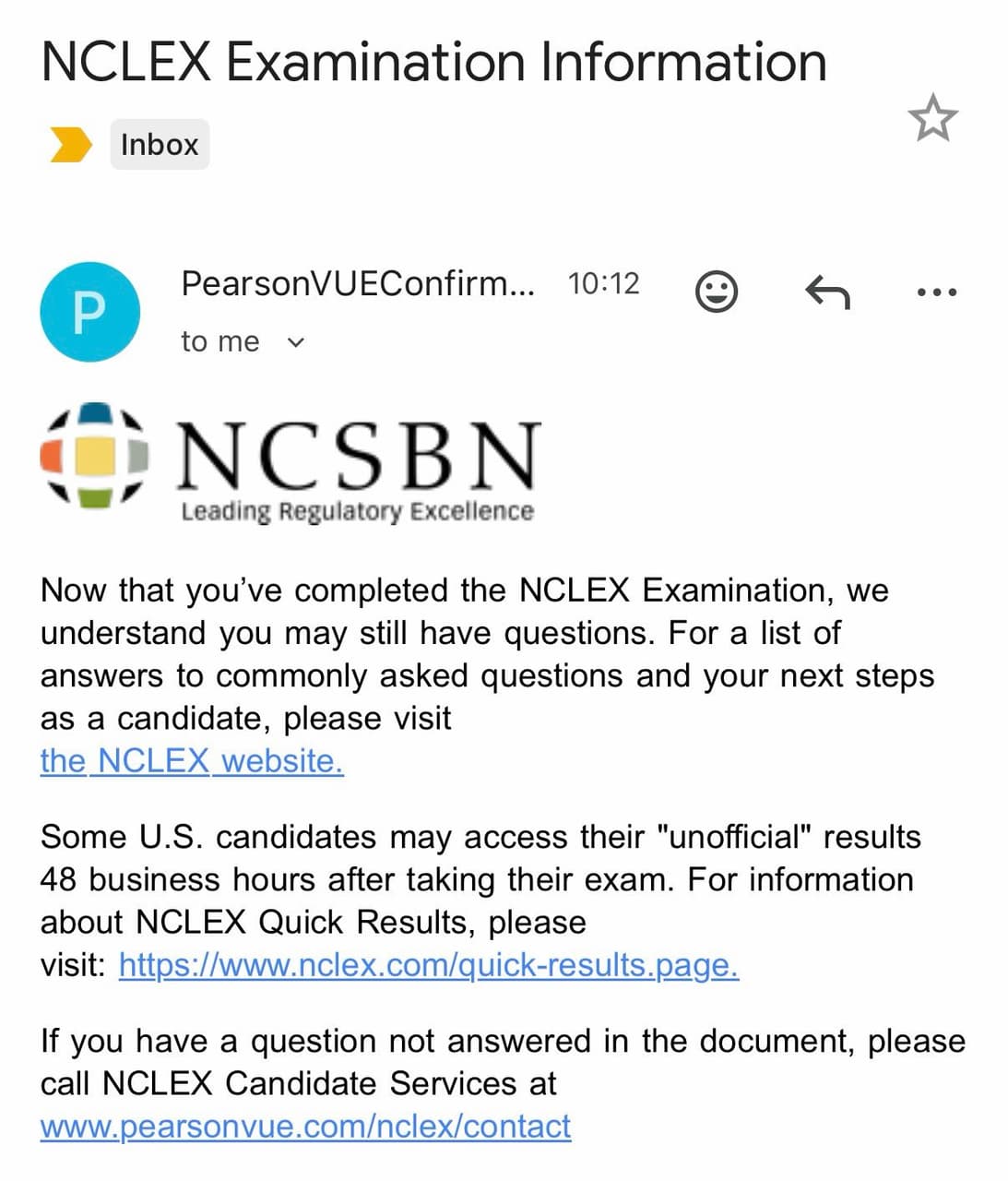Select the PearsonVUEConfirm sender name

[x=358, y=283]
